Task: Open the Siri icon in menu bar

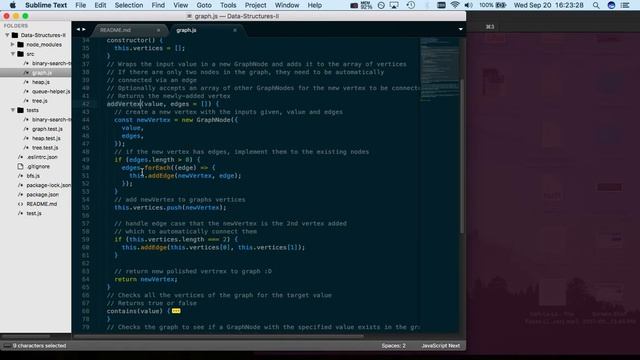Action: [611, 5]
